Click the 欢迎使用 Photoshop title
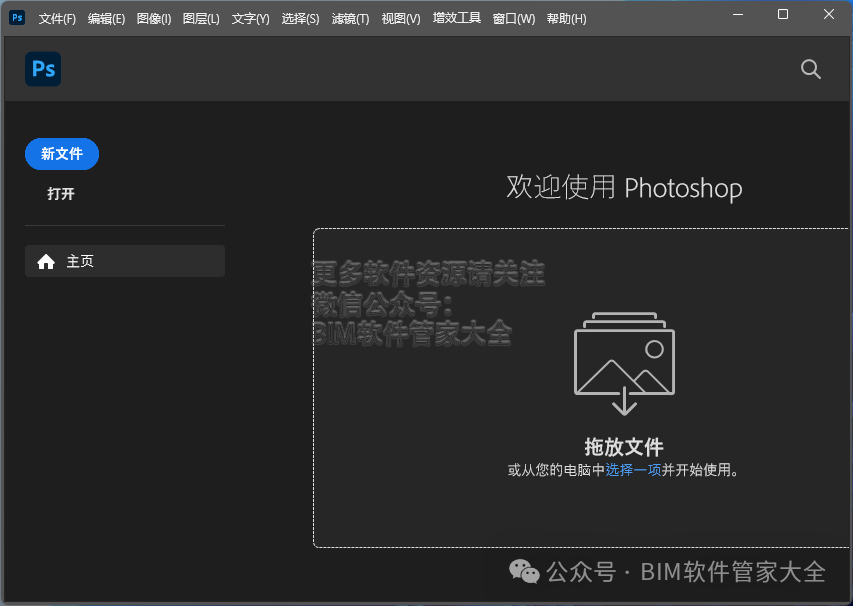The height and width of the screenshot is (606, 853). click(x=625, y=188)
